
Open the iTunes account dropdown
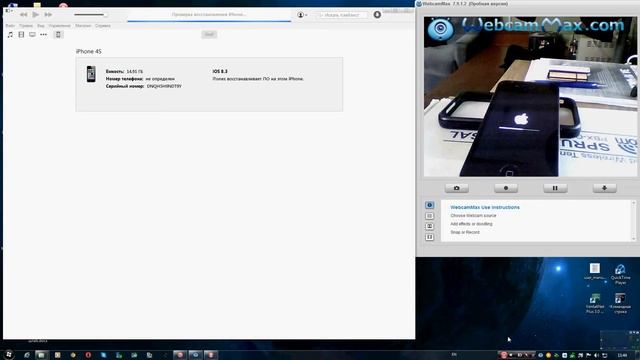click(302, 15)
